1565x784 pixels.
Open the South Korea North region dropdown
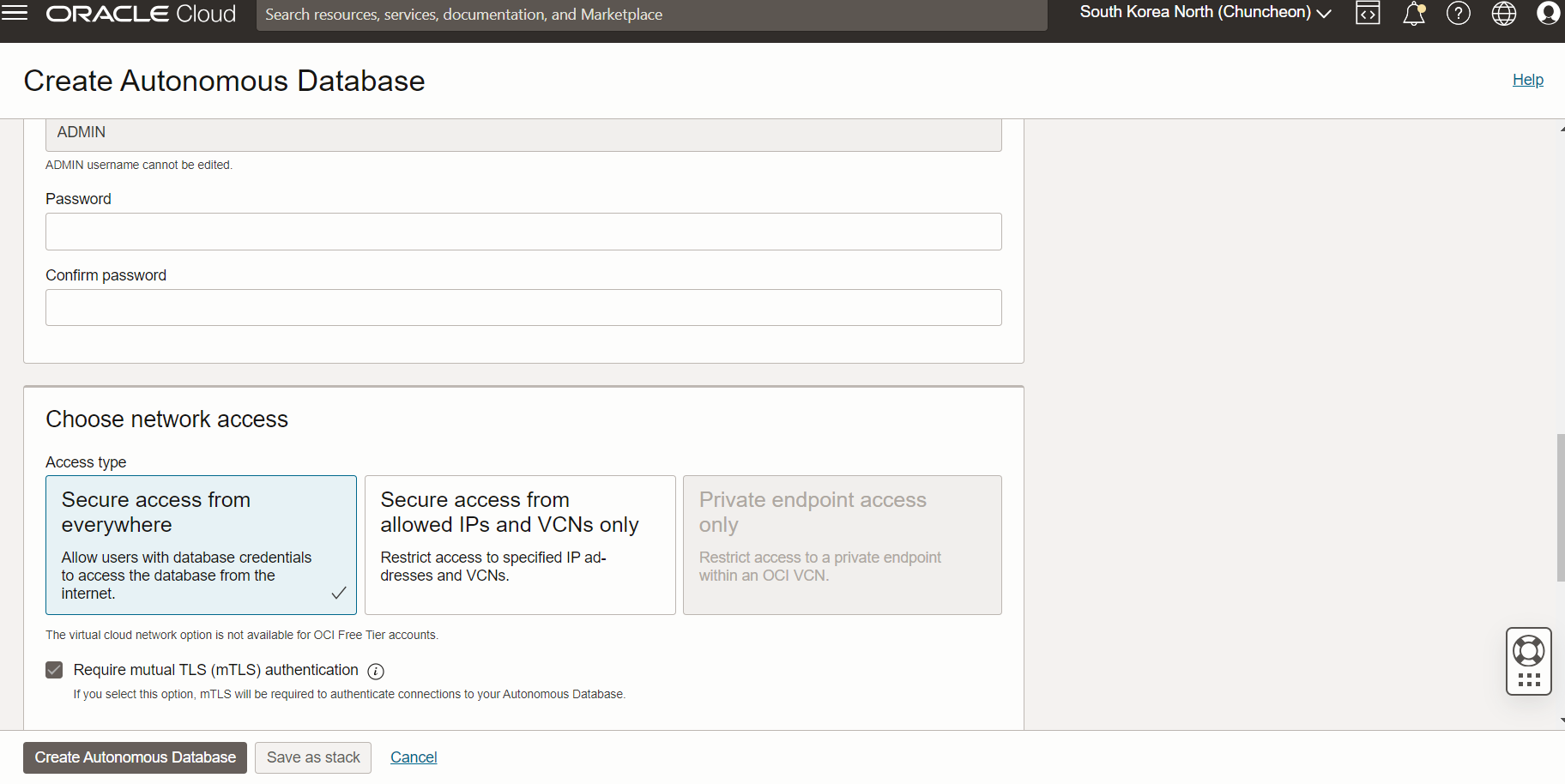tap(1205, 13)
